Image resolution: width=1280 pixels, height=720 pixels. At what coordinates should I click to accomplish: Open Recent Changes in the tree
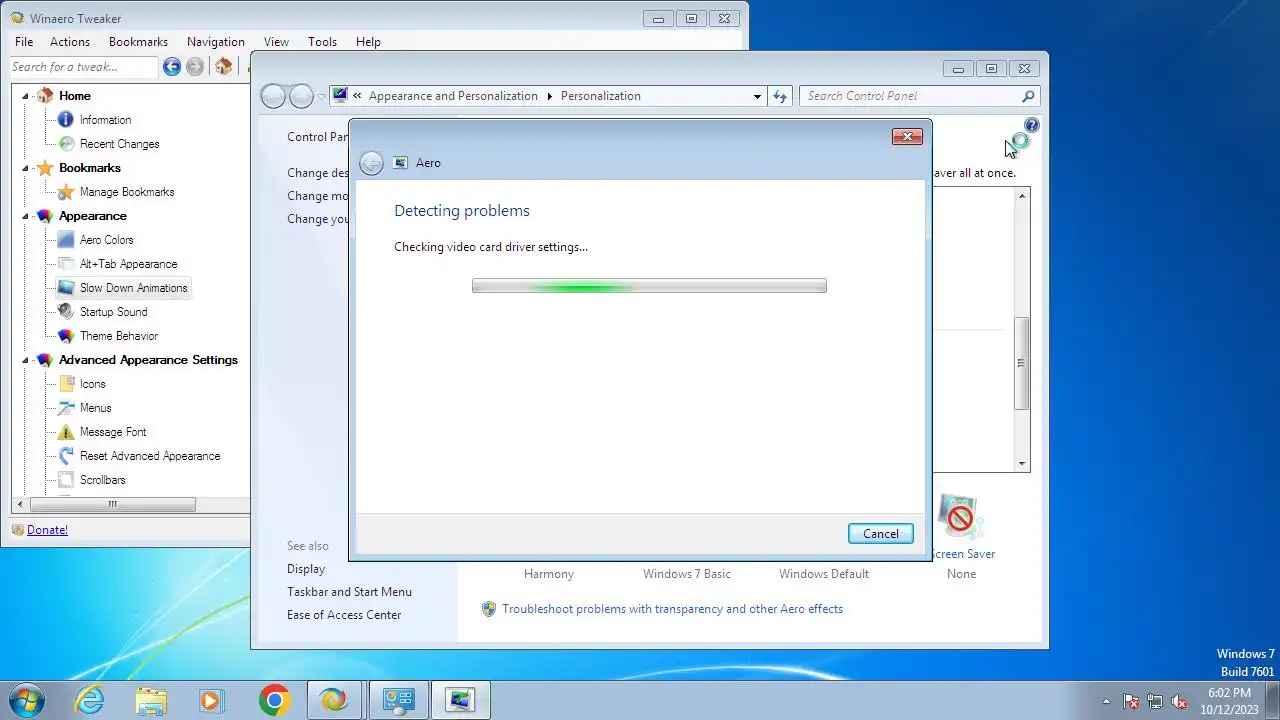click(x=119, y=144)
